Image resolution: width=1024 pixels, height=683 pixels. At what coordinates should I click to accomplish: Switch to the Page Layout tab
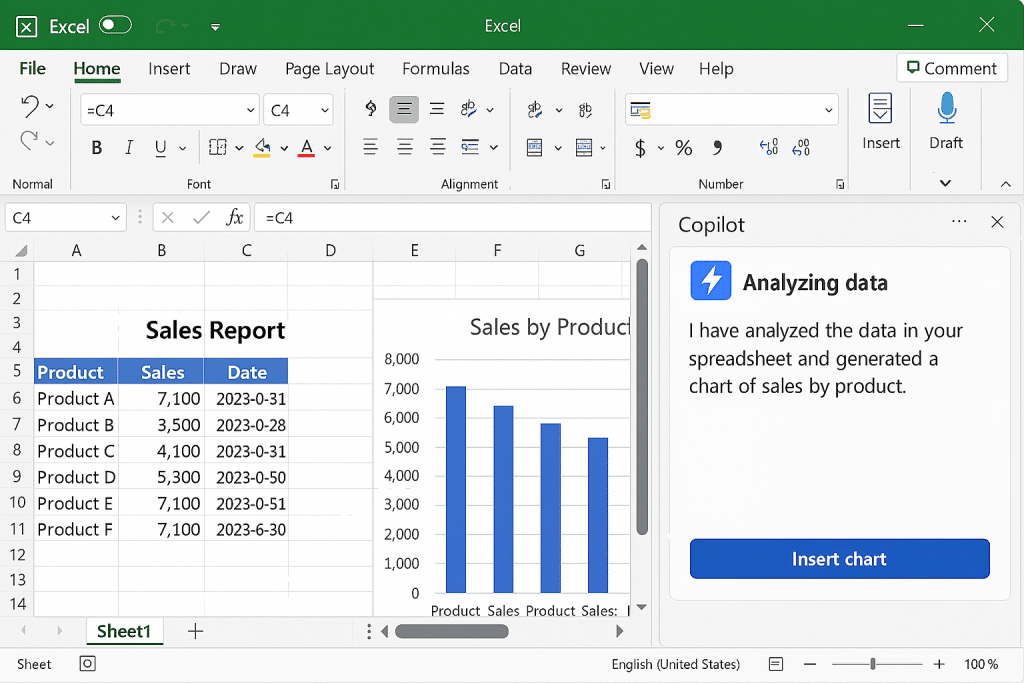click(329, 68)
